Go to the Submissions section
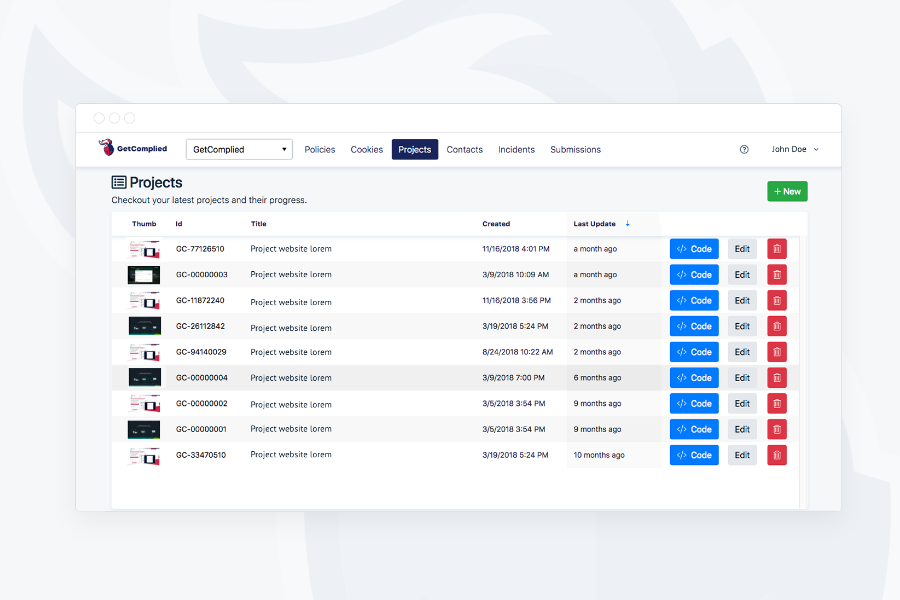This screenshot has height=600, width=900. [575, 149]
